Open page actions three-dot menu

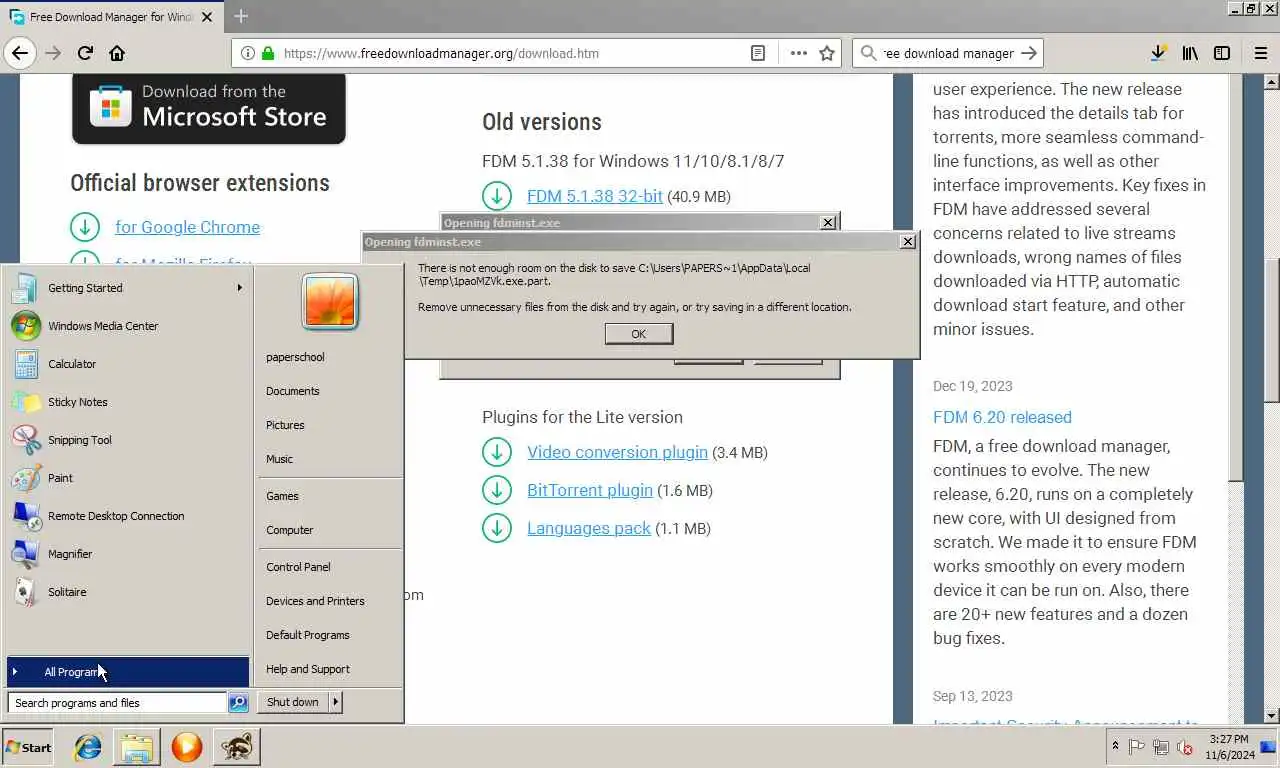pyautogui.click(x=798, y=53)
